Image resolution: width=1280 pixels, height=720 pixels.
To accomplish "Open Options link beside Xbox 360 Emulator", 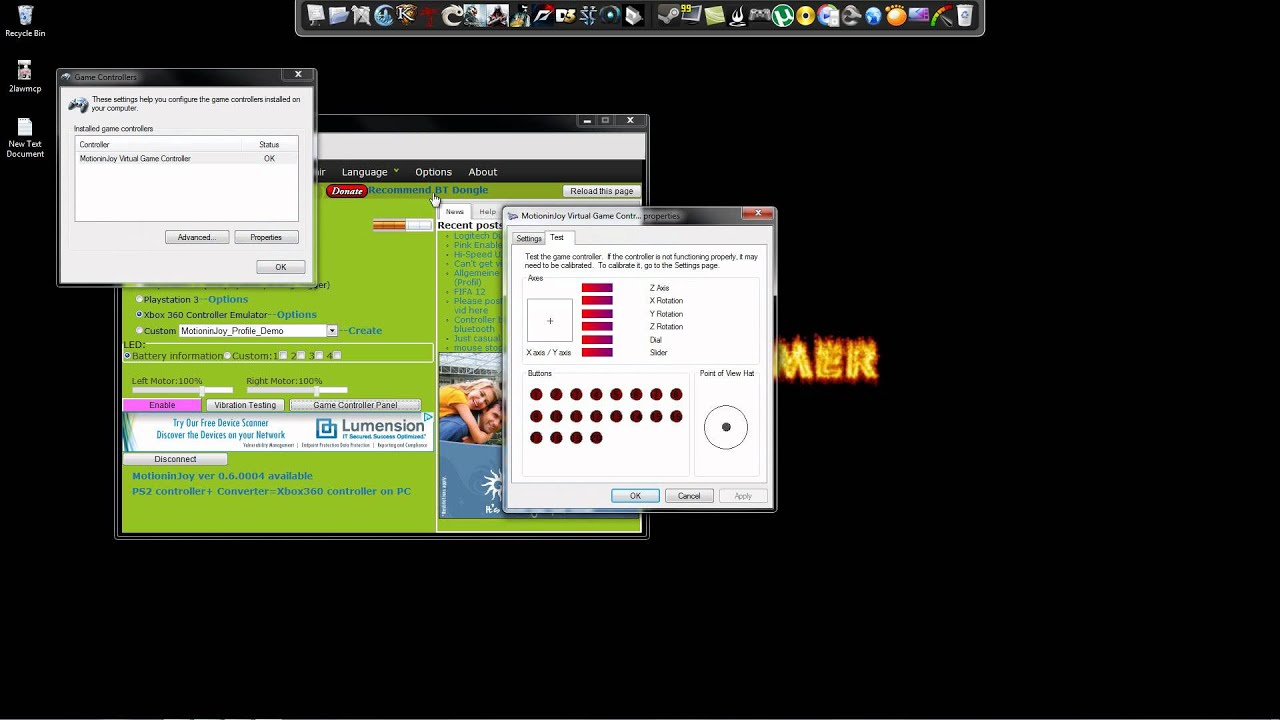I will pyautogui.click(x=297, y=315).
